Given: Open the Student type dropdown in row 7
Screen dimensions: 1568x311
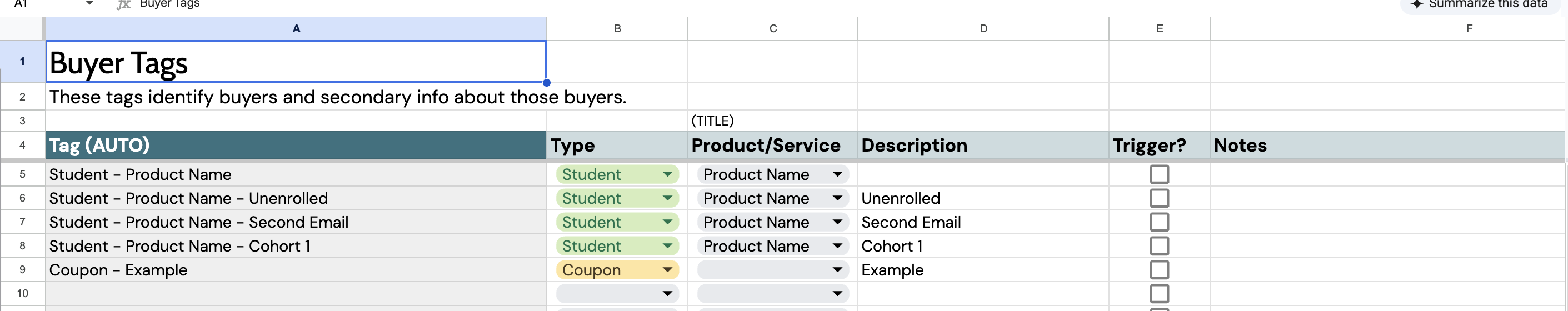Looking at the screenshot, I should pyautogui.click(x=617, y=222).
